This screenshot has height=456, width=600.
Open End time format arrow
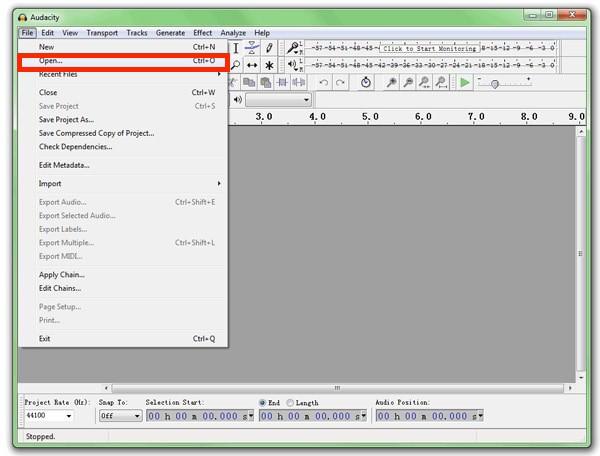click(364, 416)
